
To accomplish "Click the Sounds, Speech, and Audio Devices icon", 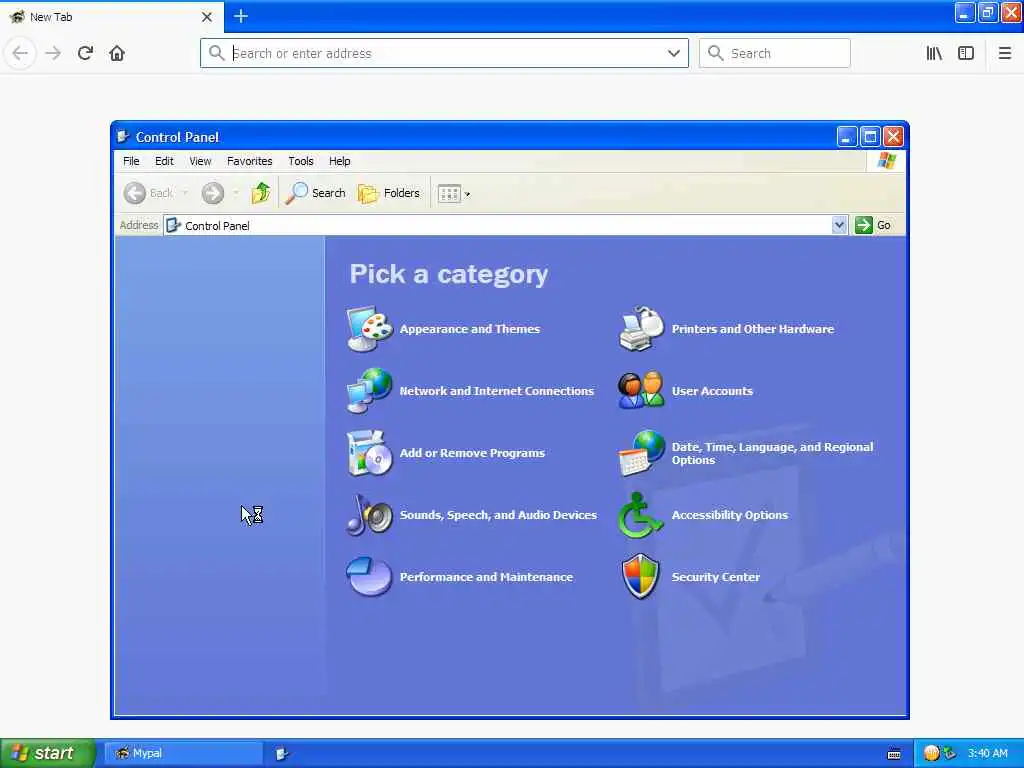I will pyautogui.click(x=370, y=515).
